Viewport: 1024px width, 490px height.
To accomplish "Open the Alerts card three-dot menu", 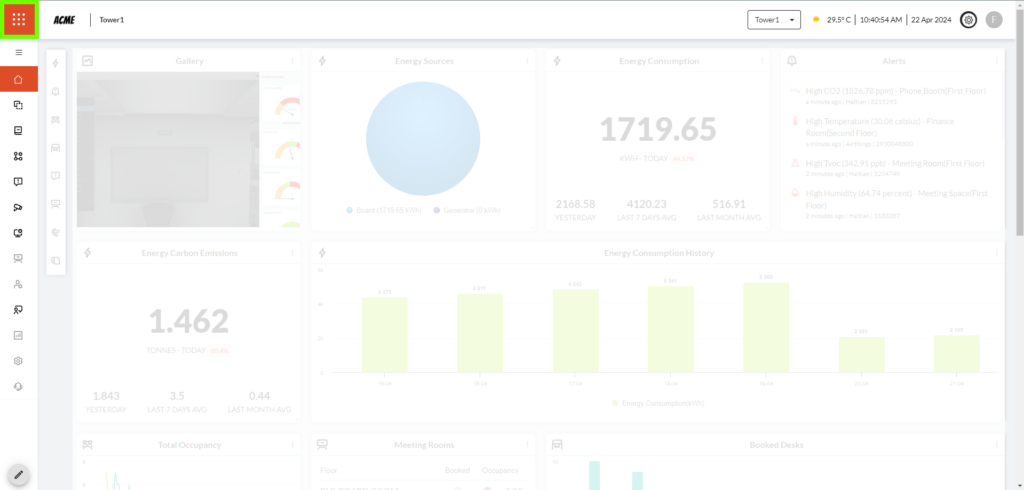I will pyautogui.click(x=998, y=61).
